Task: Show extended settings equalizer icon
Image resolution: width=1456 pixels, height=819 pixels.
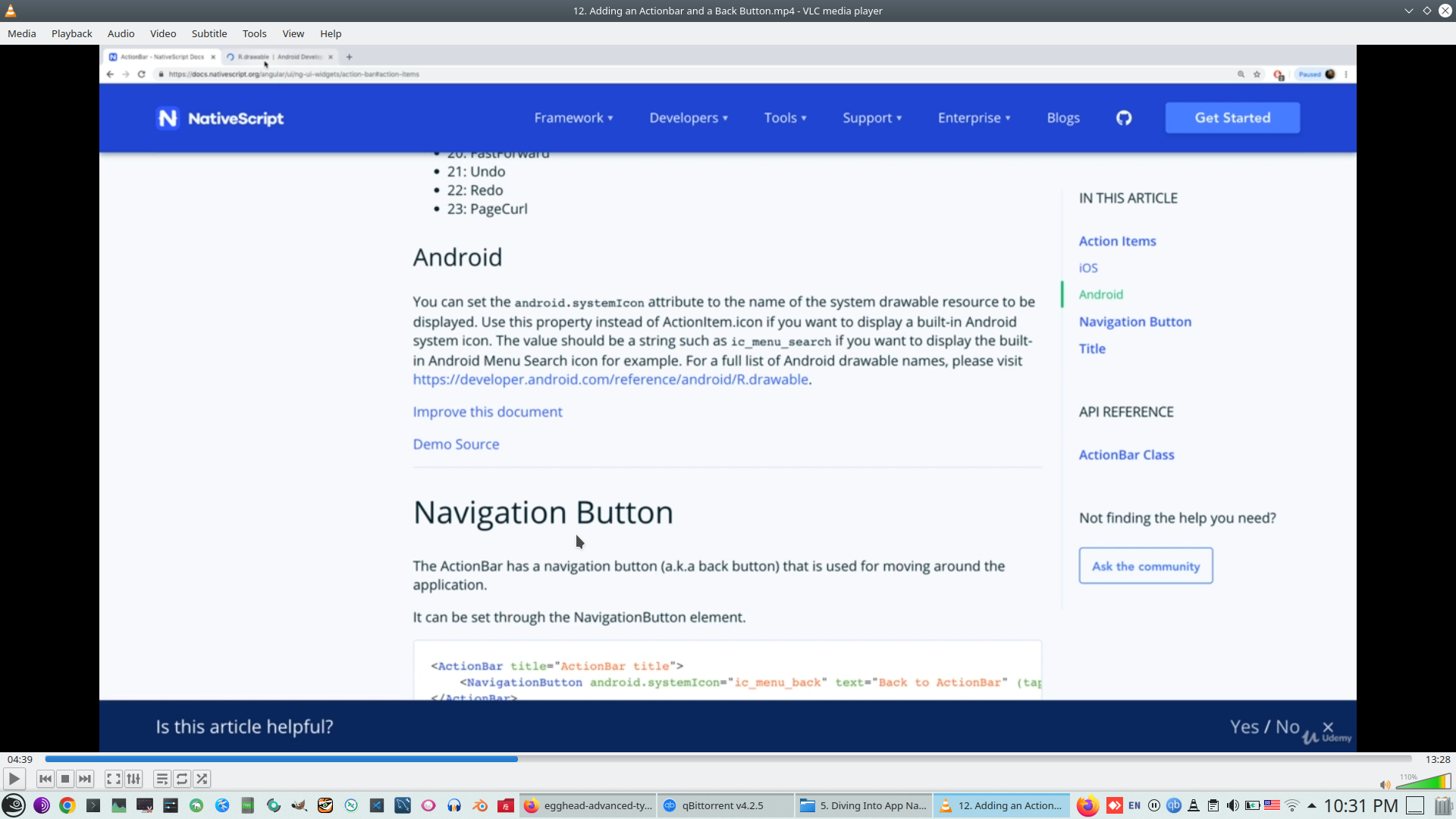Action: [133, 779]
